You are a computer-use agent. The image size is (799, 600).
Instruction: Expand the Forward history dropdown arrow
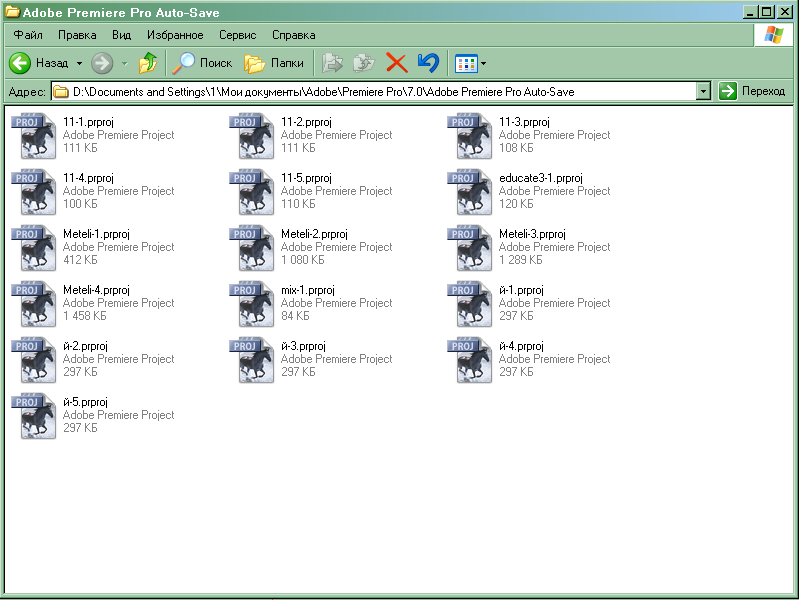[125, 64]
